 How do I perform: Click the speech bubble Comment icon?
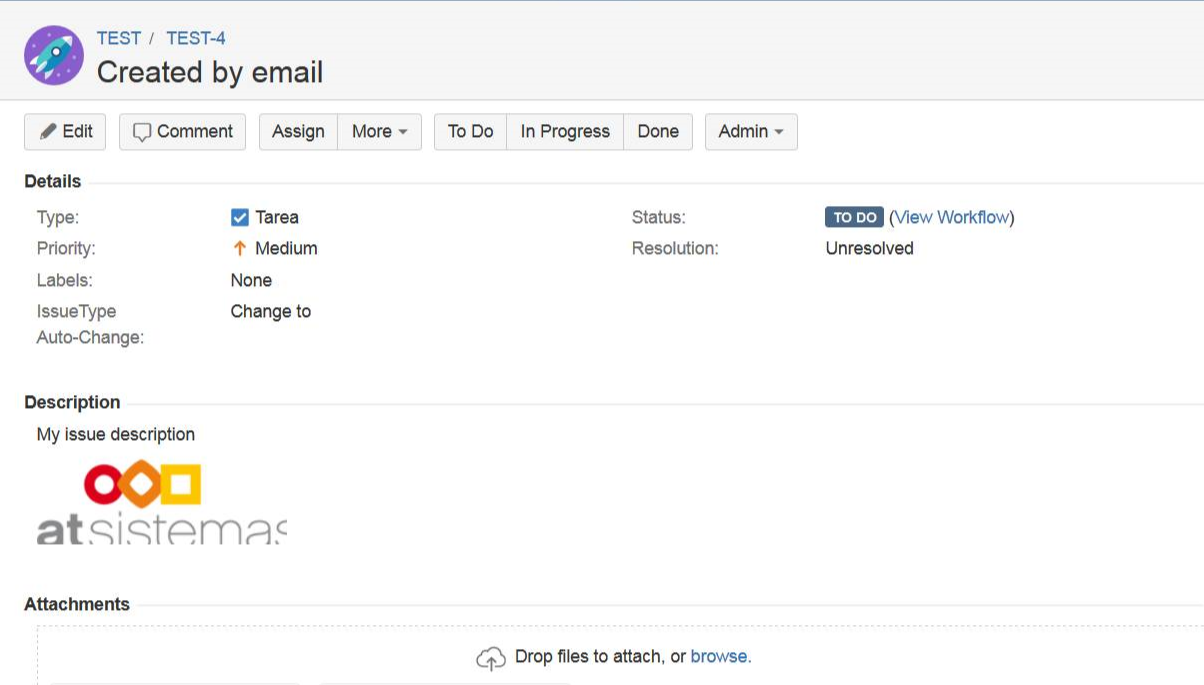click(142, 132)
